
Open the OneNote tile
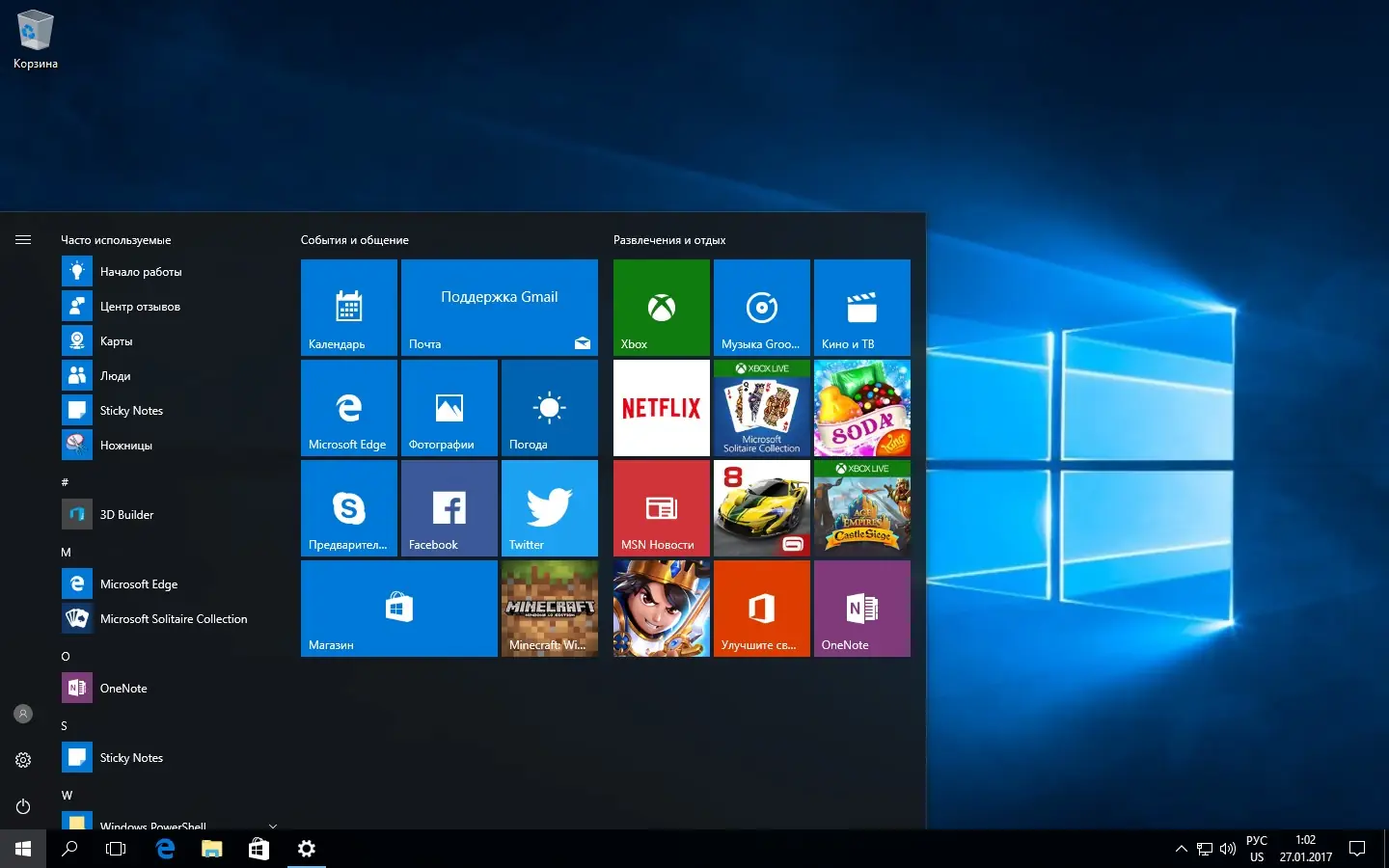tap(861, 609)
